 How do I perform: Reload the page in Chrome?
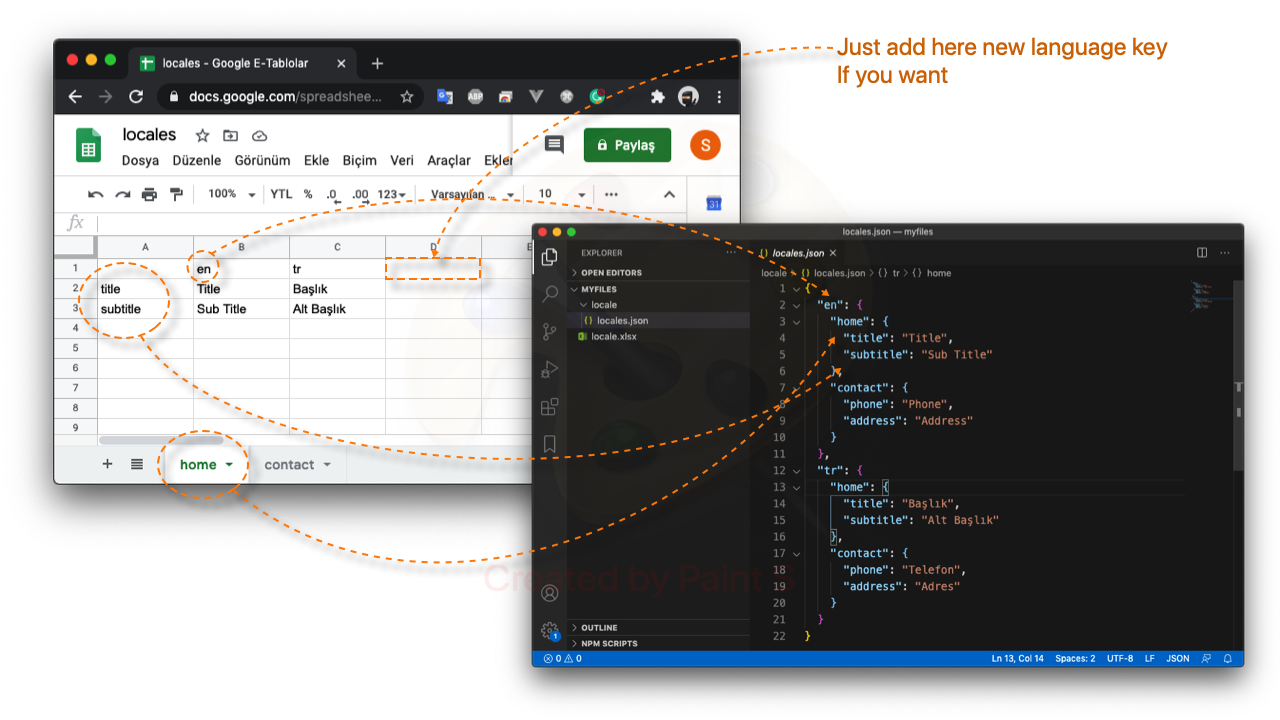pos(136,97)
